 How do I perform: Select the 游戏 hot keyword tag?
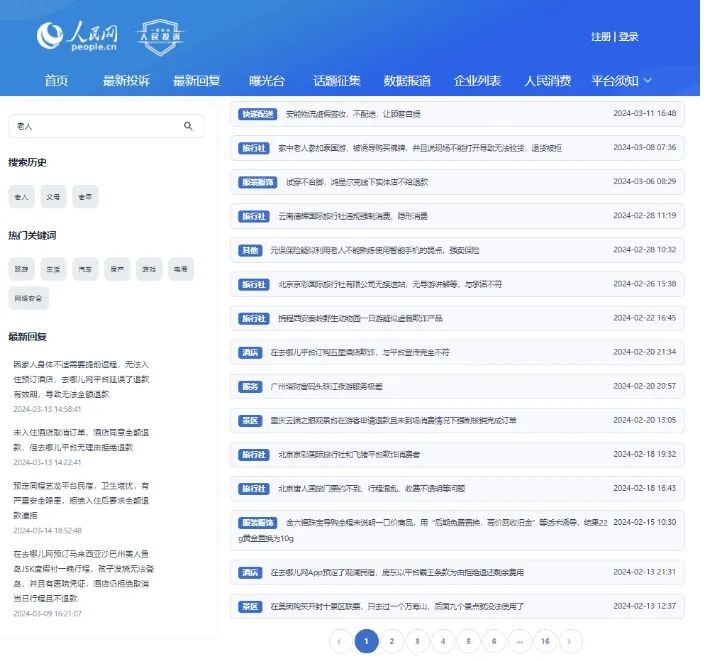coord(149,269)
